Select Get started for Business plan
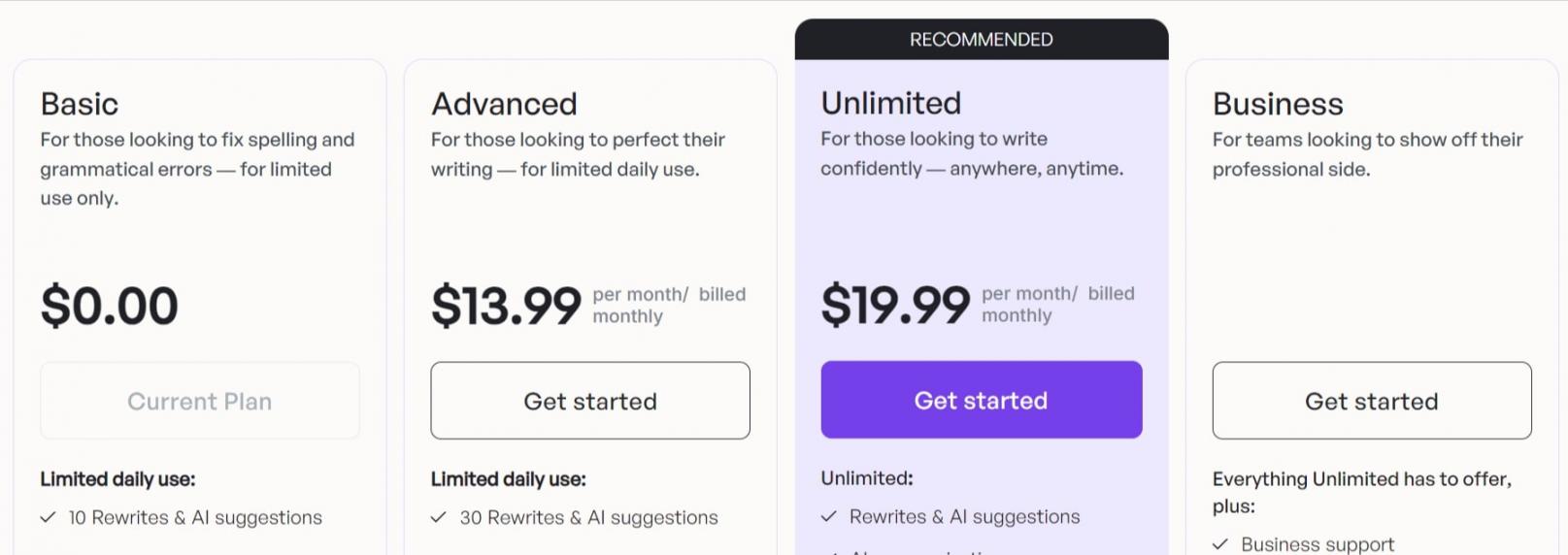1568x555 pixels. [x=1371, y=401]
